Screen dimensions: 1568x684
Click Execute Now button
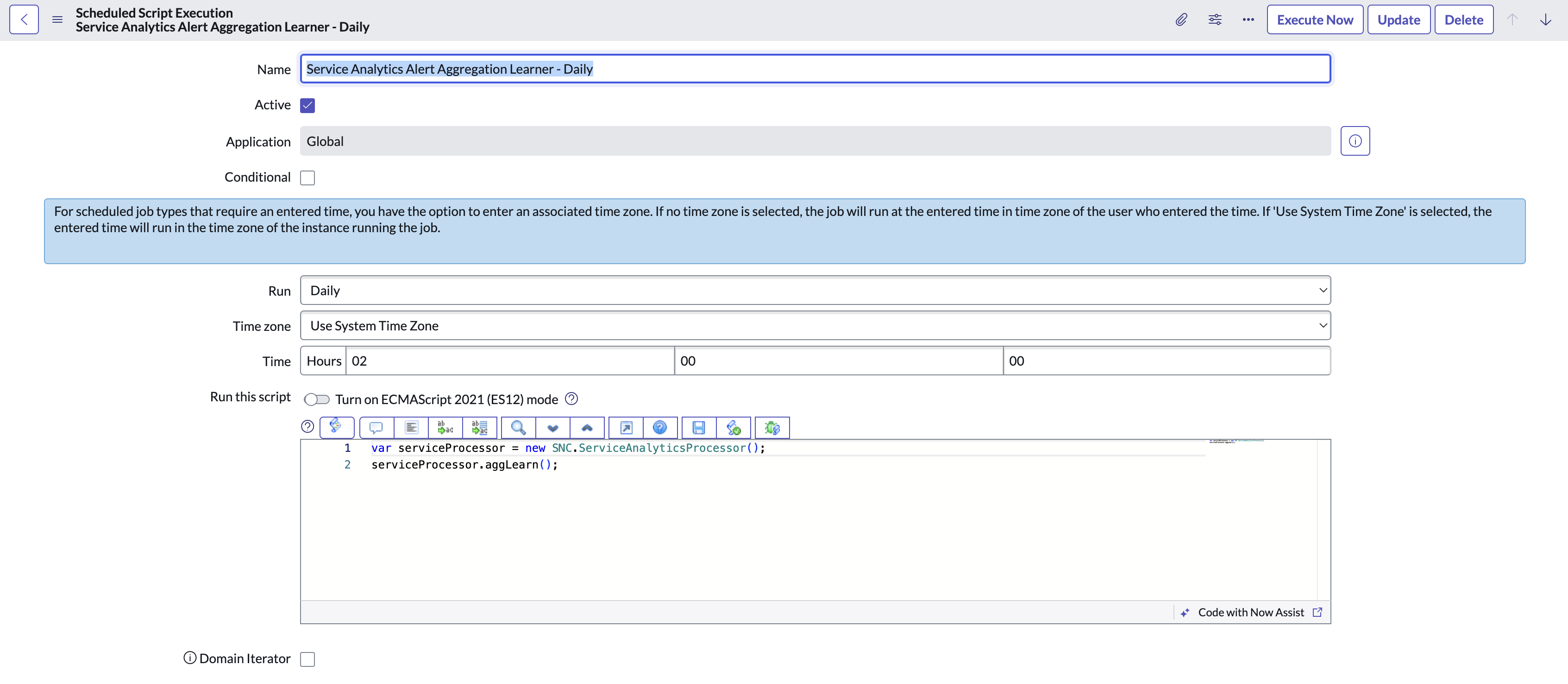tap(1315, 19)
